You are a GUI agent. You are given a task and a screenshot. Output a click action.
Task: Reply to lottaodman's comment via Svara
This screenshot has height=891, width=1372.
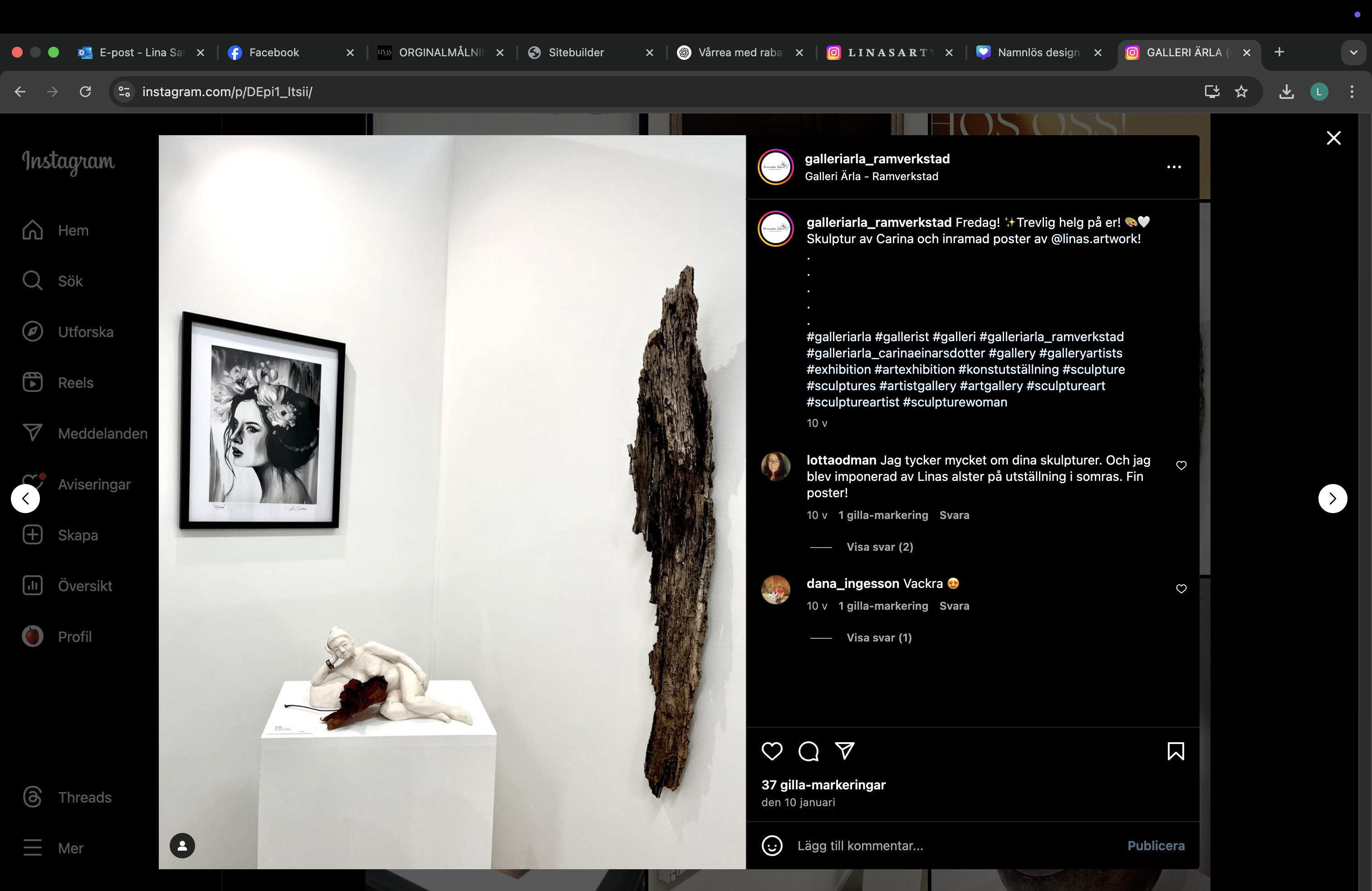point(954,514)
